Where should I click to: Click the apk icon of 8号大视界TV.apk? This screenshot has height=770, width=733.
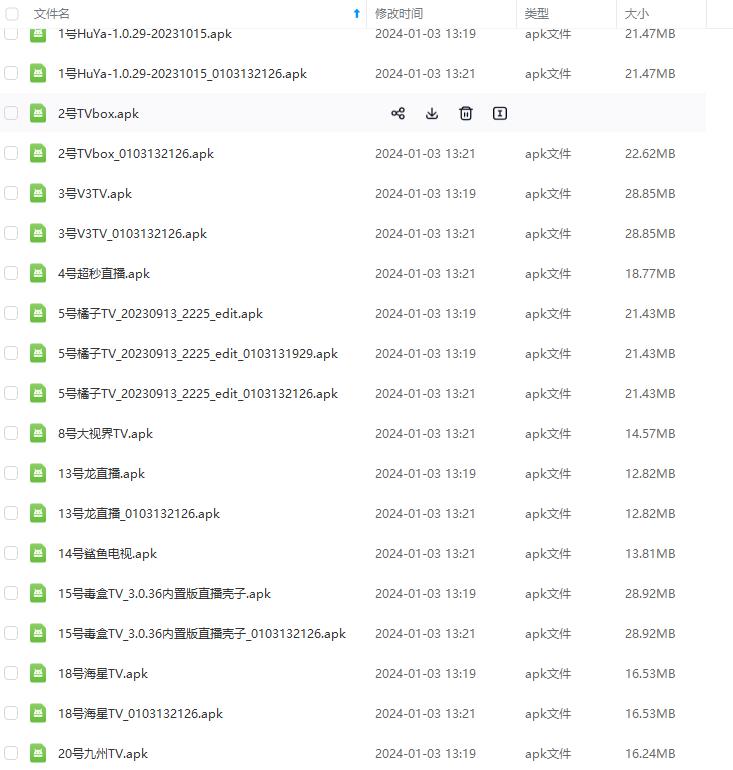click(38, 433)
